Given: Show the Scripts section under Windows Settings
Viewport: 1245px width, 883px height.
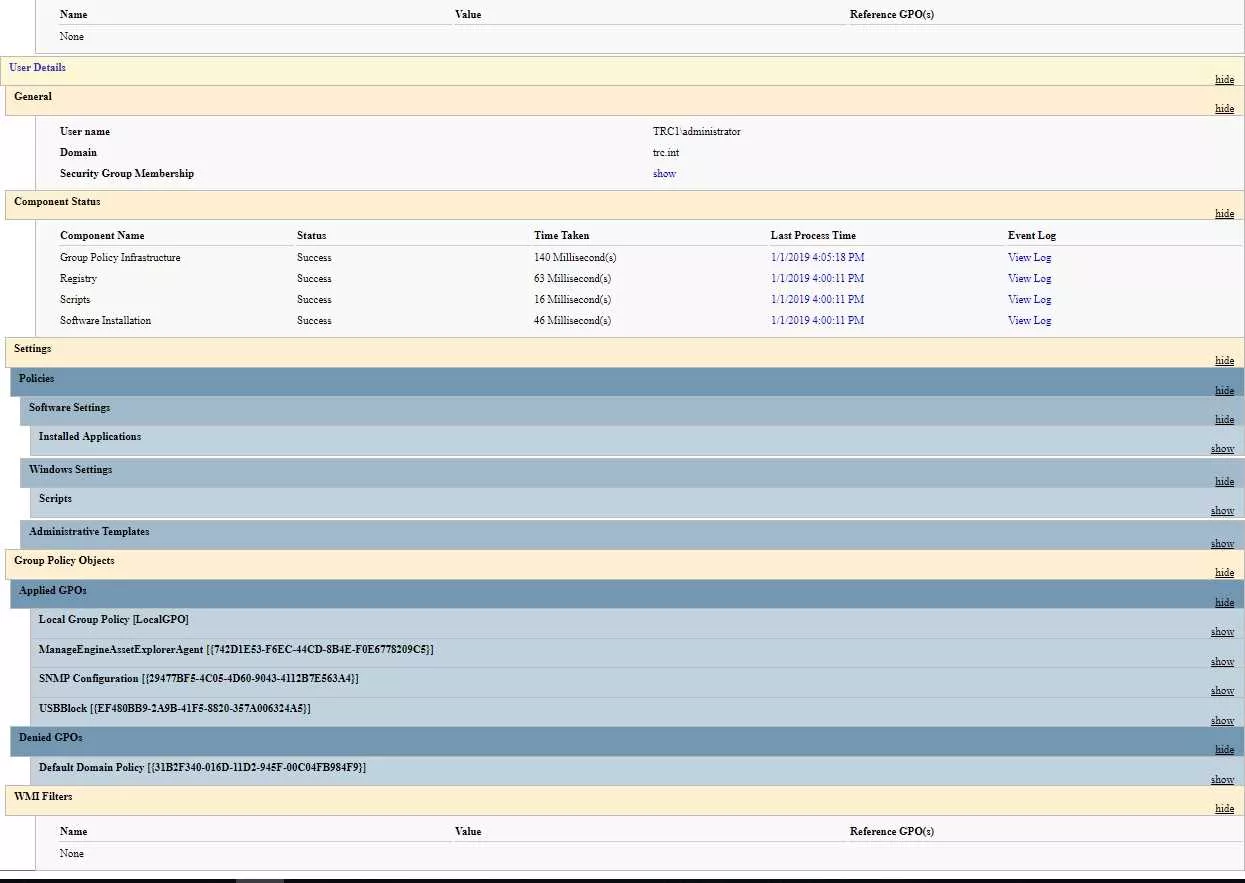Looking at the screenshot, I should (1222, 511).
